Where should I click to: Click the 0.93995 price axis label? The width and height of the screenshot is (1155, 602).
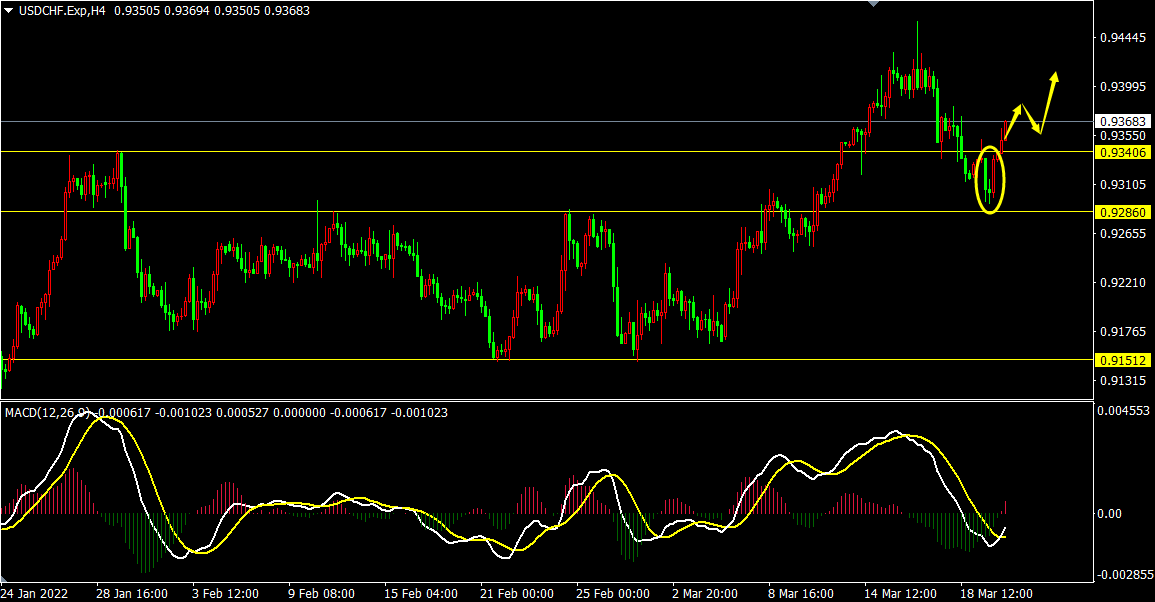point(1123,87)
